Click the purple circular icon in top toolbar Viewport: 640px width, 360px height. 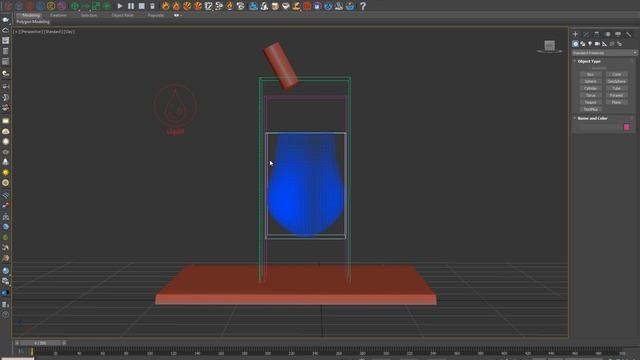[62, 6]
